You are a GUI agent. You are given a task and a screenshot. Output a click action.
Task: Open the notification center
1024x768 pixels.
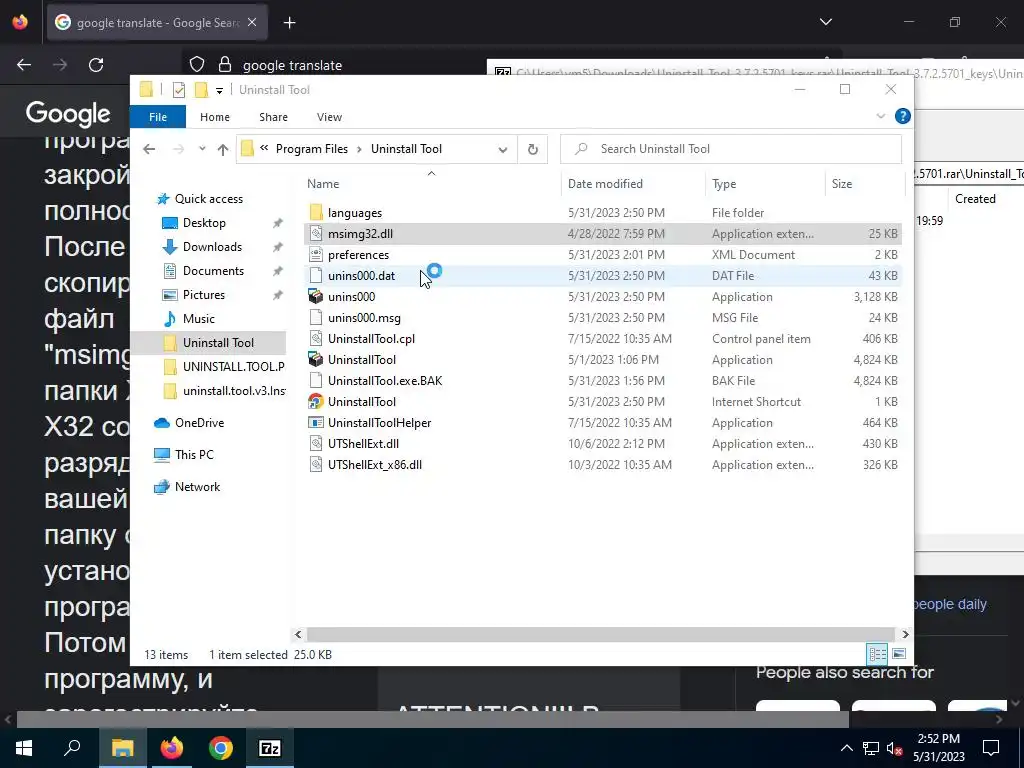pos(991,748)
